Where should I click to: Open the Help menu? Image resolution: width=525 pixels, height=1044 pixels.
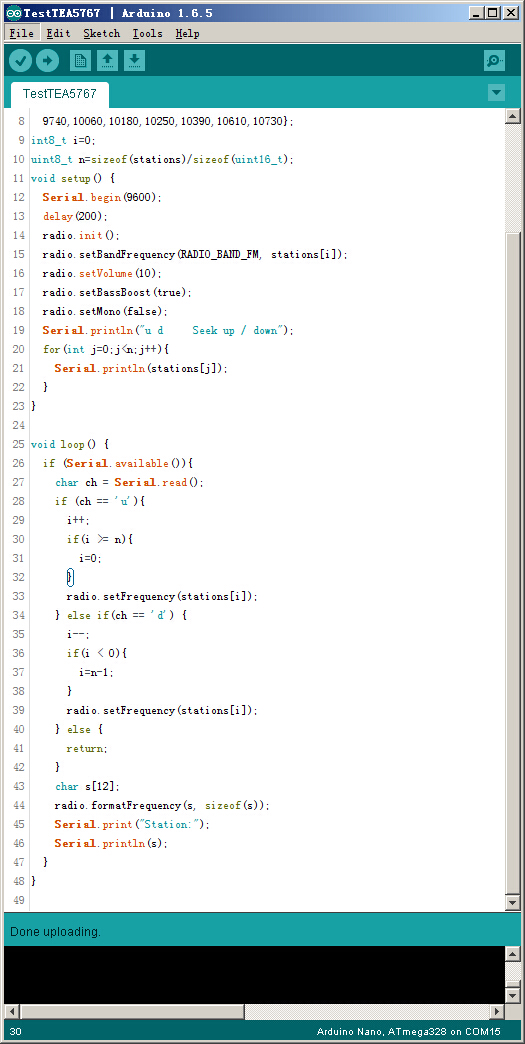tap(188, 33)
